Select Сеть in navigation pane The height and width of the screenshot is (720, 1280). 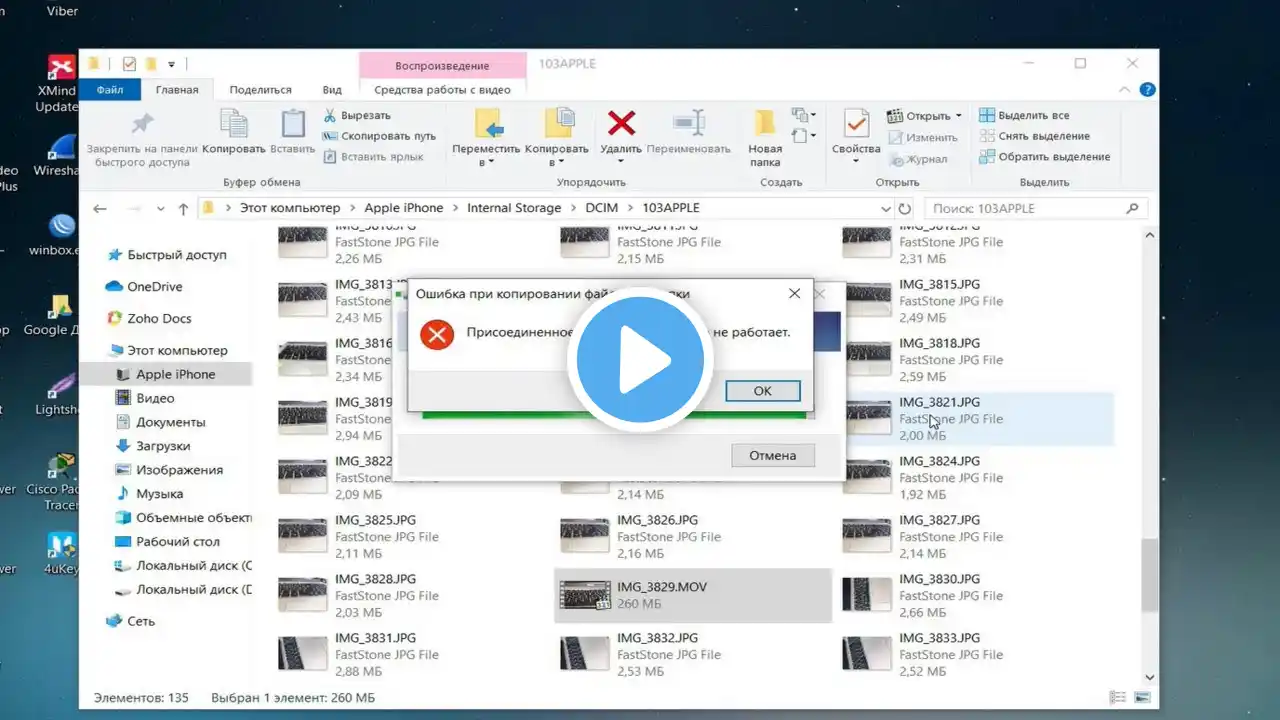[141, 621]
